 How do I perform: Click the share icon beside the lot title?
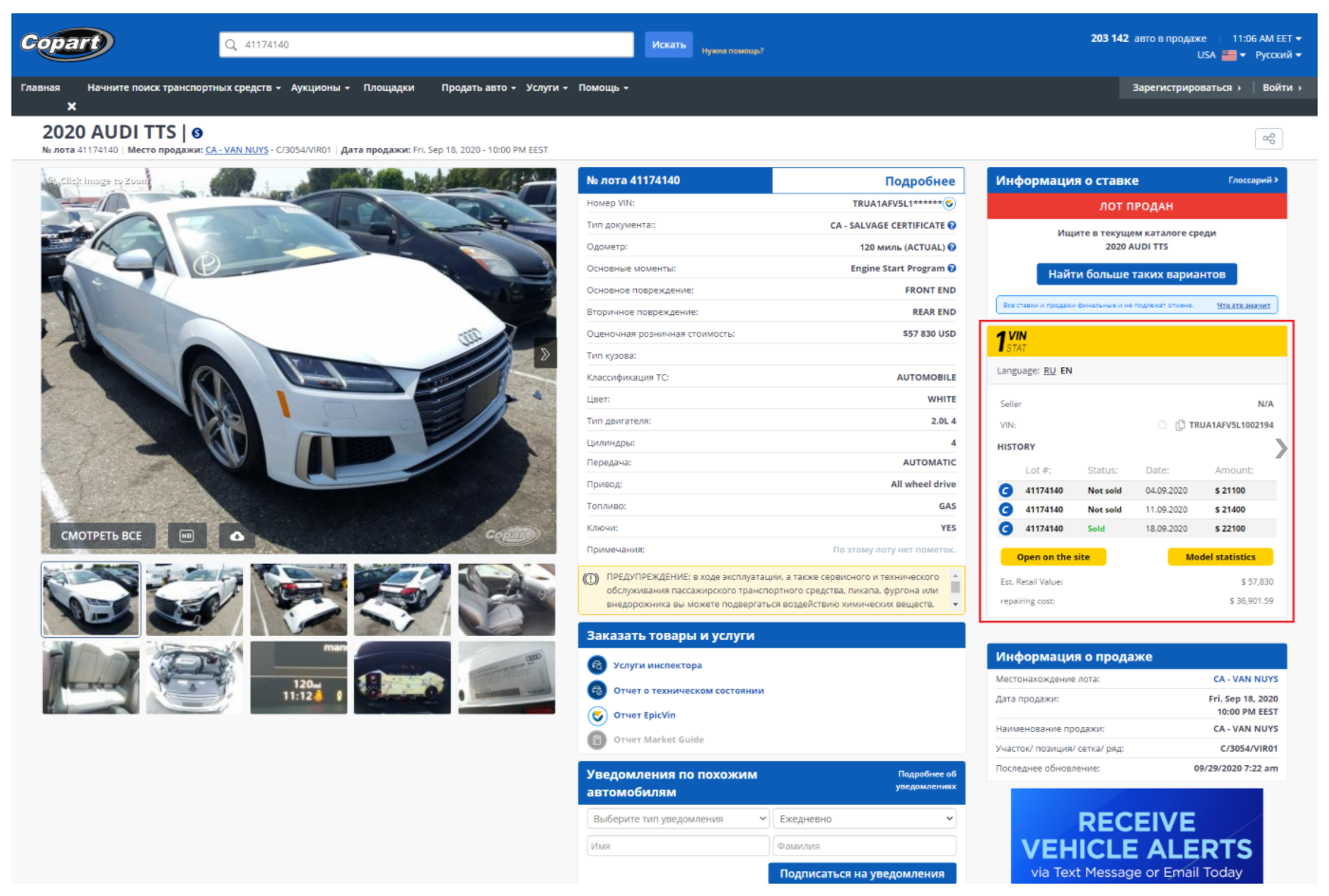1268,139
